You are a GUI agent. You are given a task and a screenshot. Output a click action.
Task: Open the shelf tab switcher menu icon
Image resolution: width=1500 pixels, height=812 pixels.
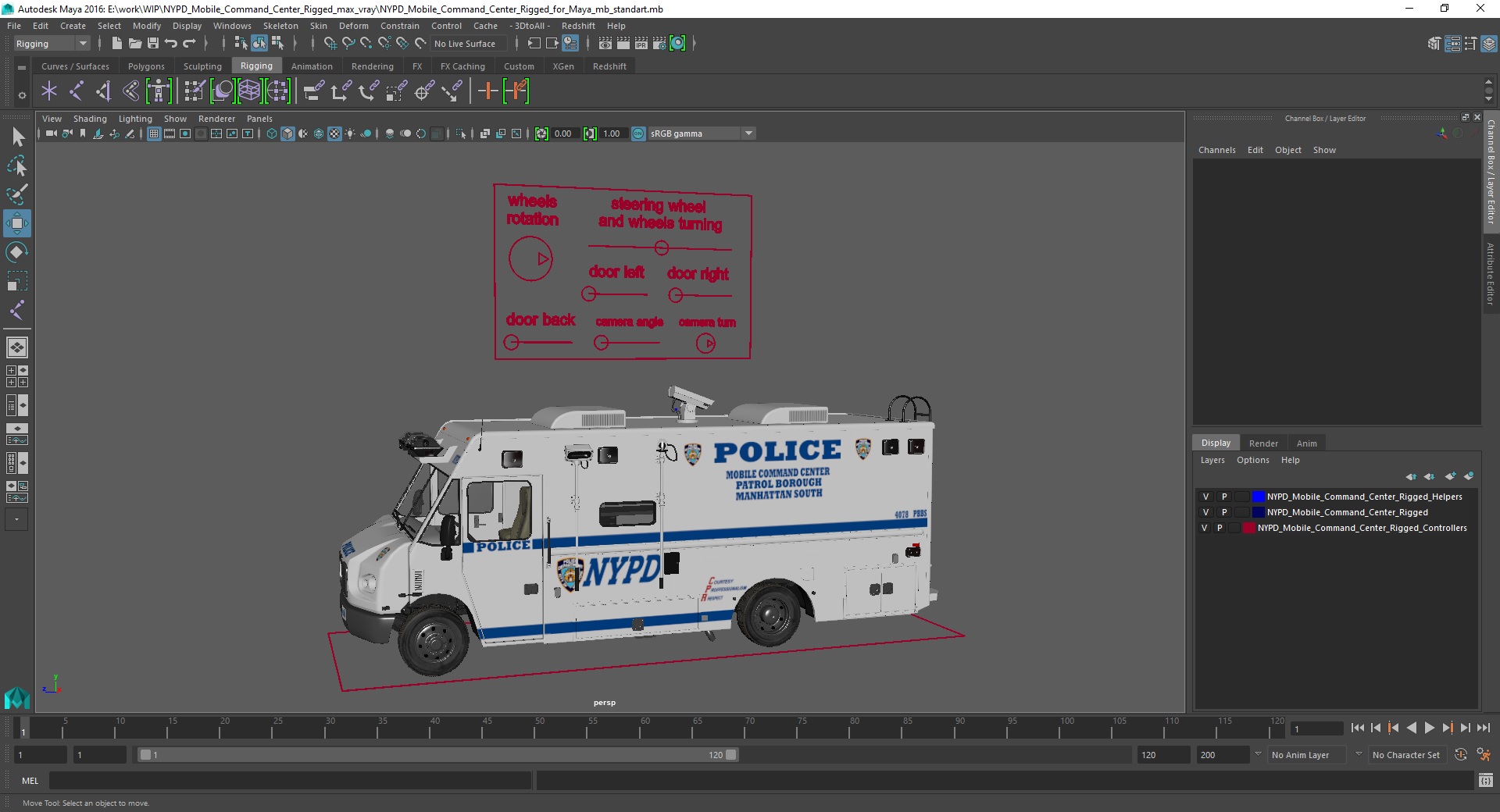click(x=22, y=67)
